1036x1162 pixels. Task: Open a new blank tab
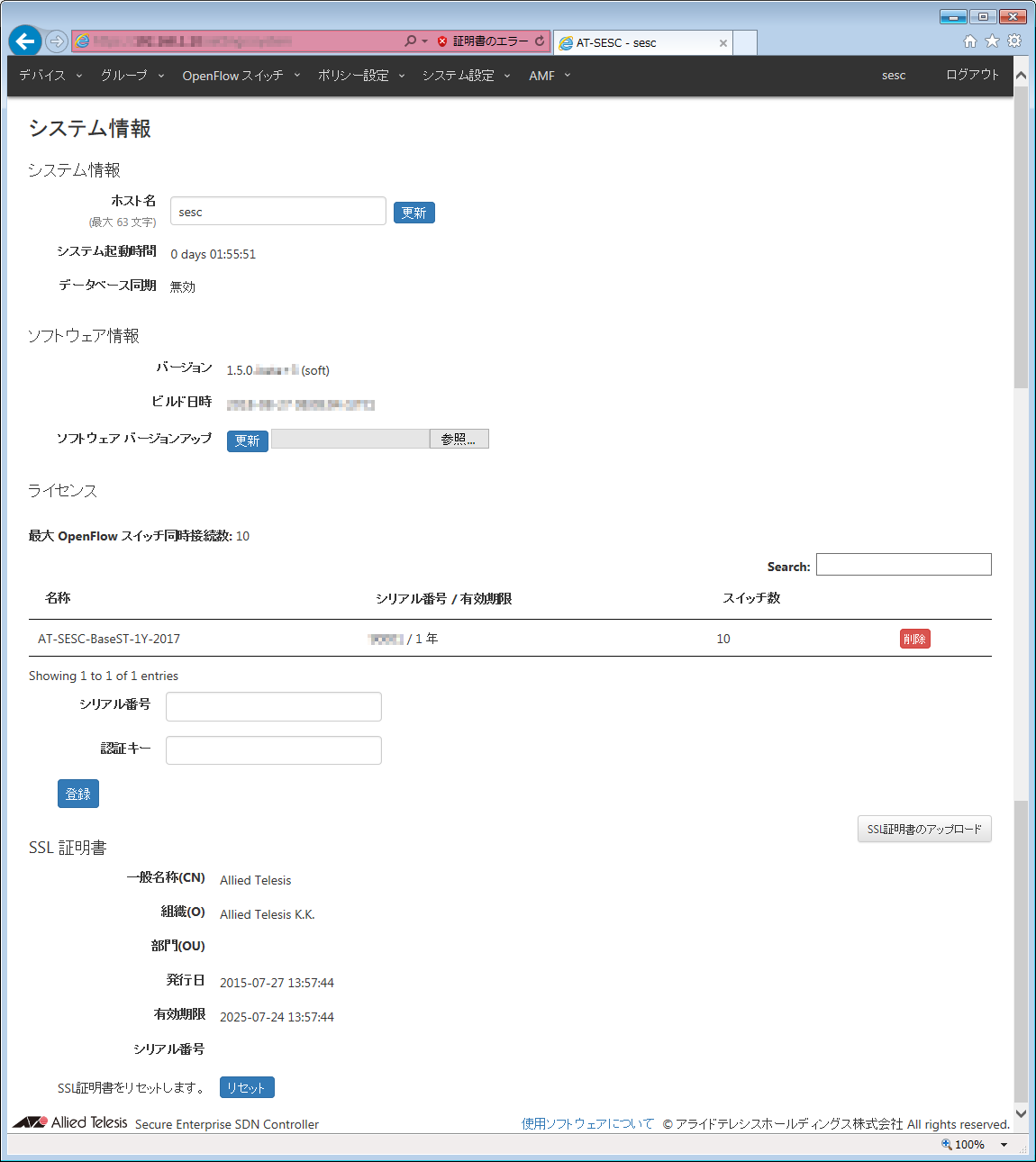(745, 42)
